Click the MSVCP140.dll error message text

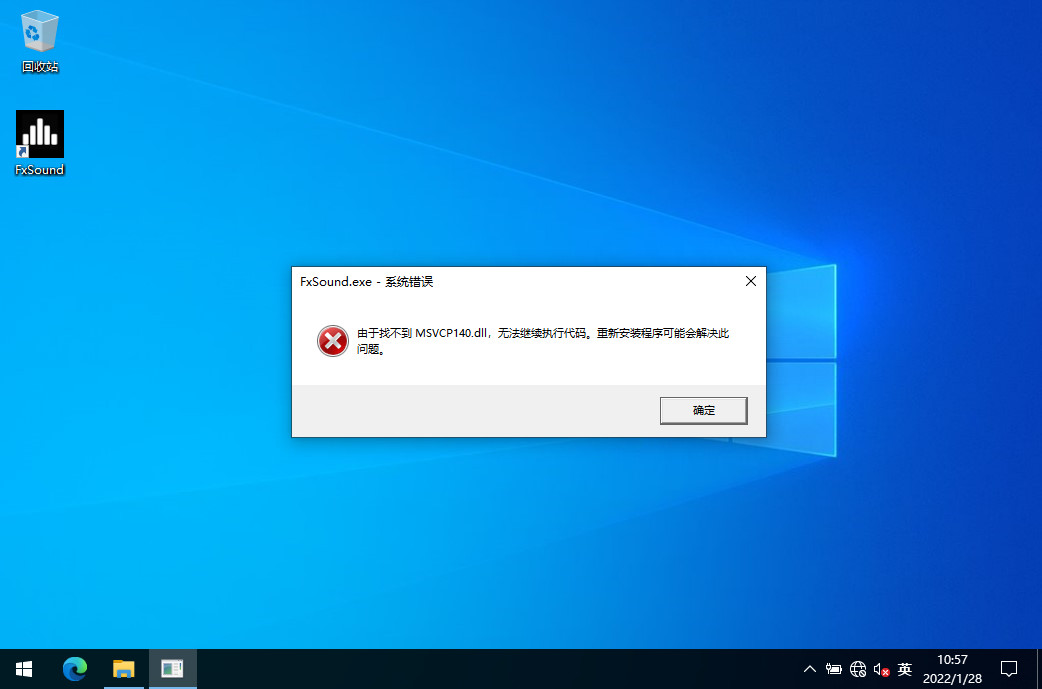pyautogui.click(x=542, y=340)
